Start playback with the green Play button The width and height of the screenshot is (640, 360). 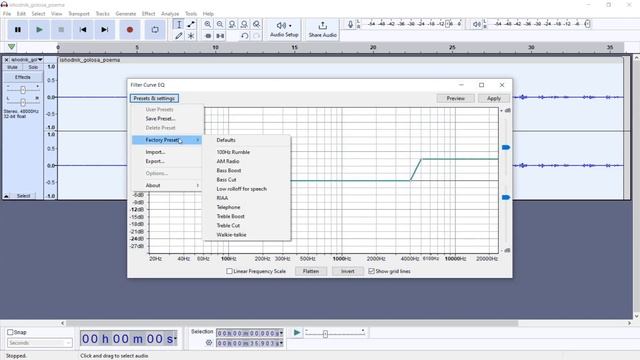point(40,29)
